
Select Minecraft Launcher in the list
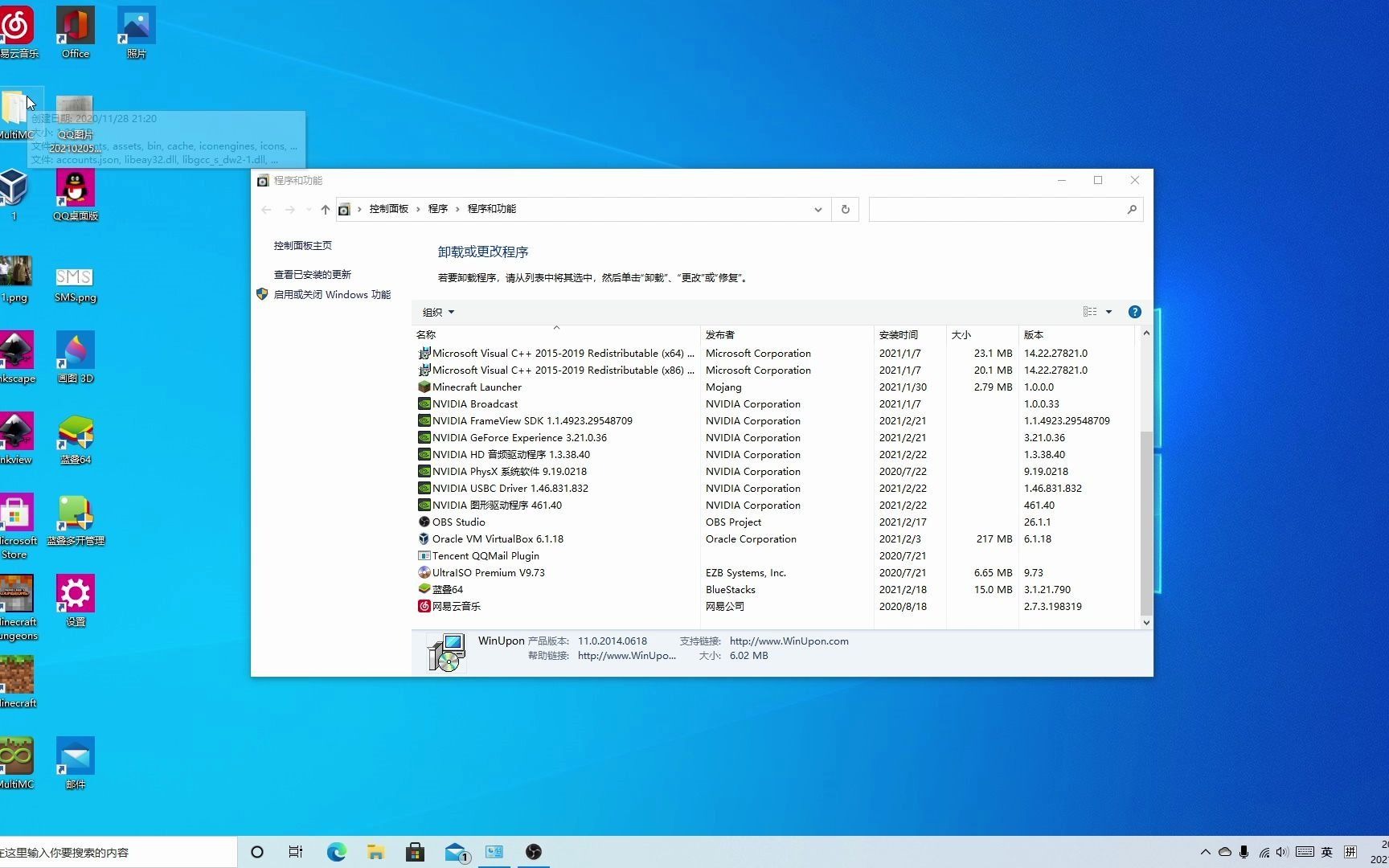coord(775,387)
